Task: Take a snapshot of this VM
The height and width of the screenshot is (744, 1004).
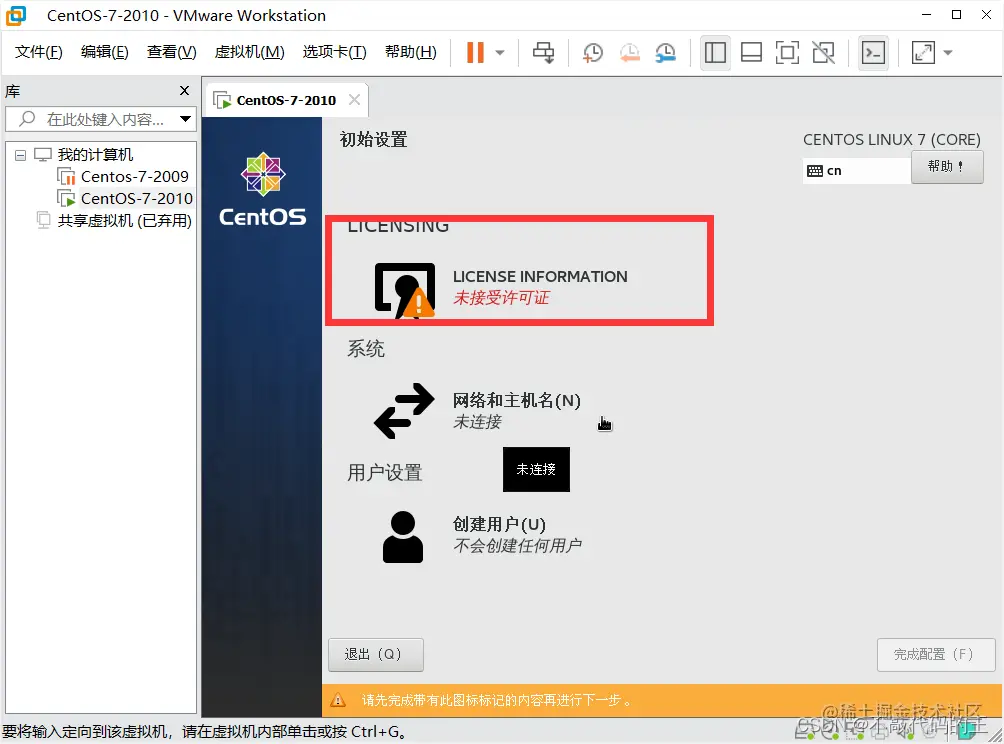Action: 593,53
